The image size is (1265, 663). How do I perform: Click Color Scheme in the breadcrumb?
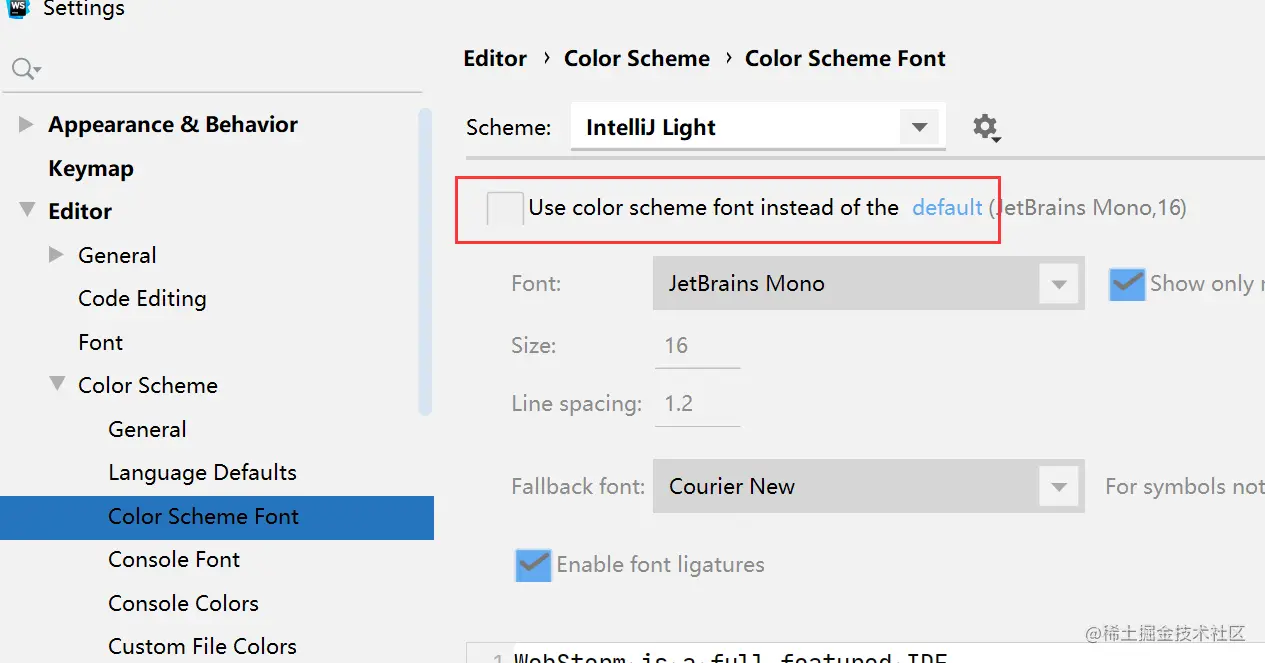637,59
